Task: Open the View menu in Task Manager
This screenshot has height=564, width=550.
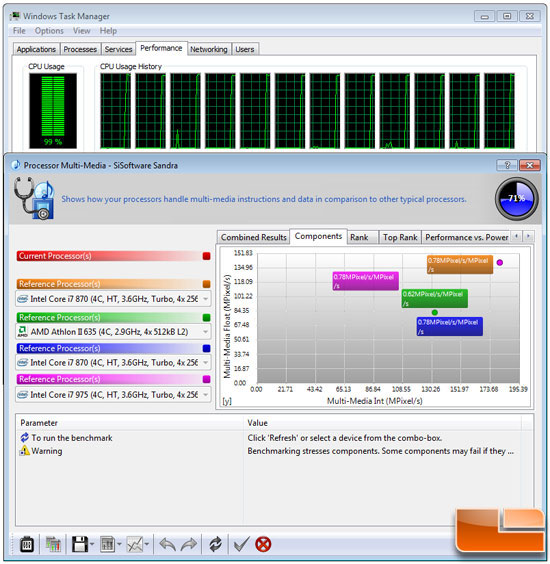Action: point(82,31)
